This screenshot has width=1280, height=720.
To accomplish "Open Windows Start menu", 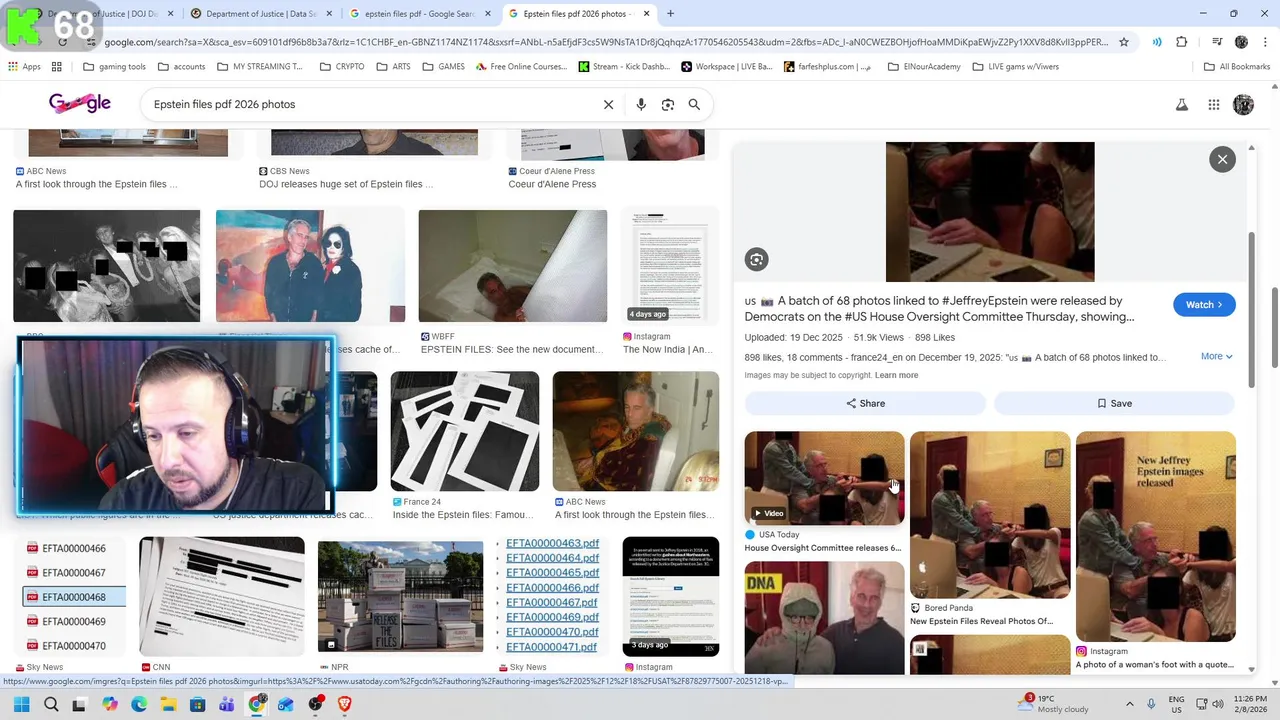I will [21, 704].
